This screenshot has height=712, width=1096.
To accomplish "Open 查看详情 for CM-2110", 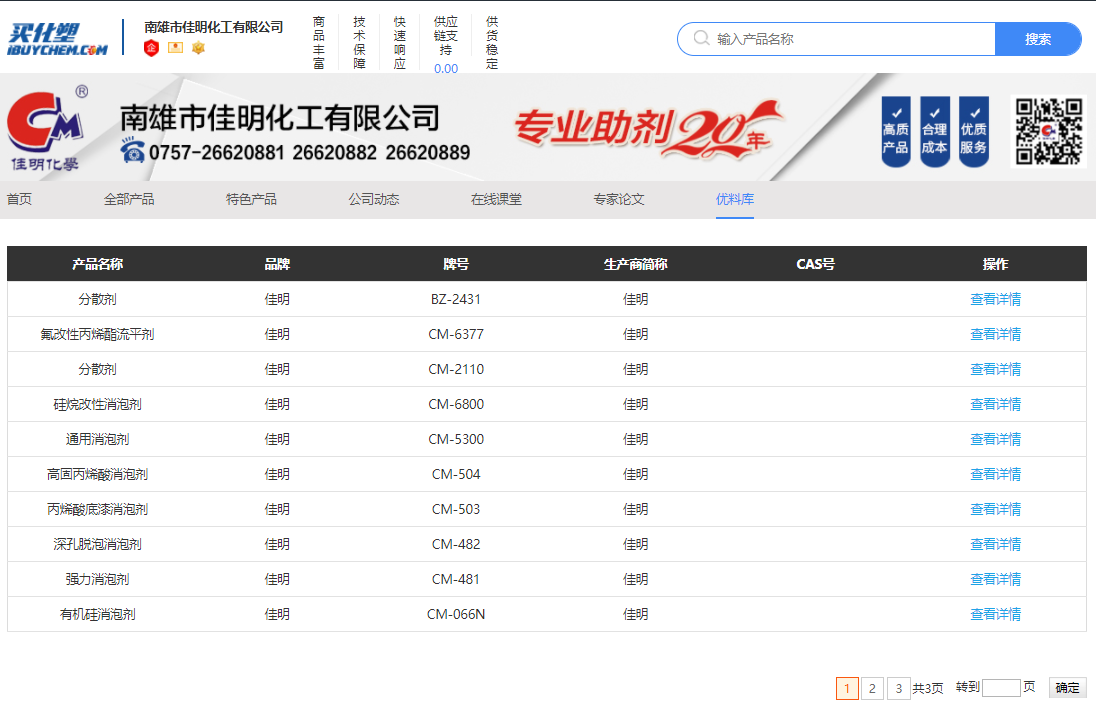I will pyautogui.click(x=995, y=370).
